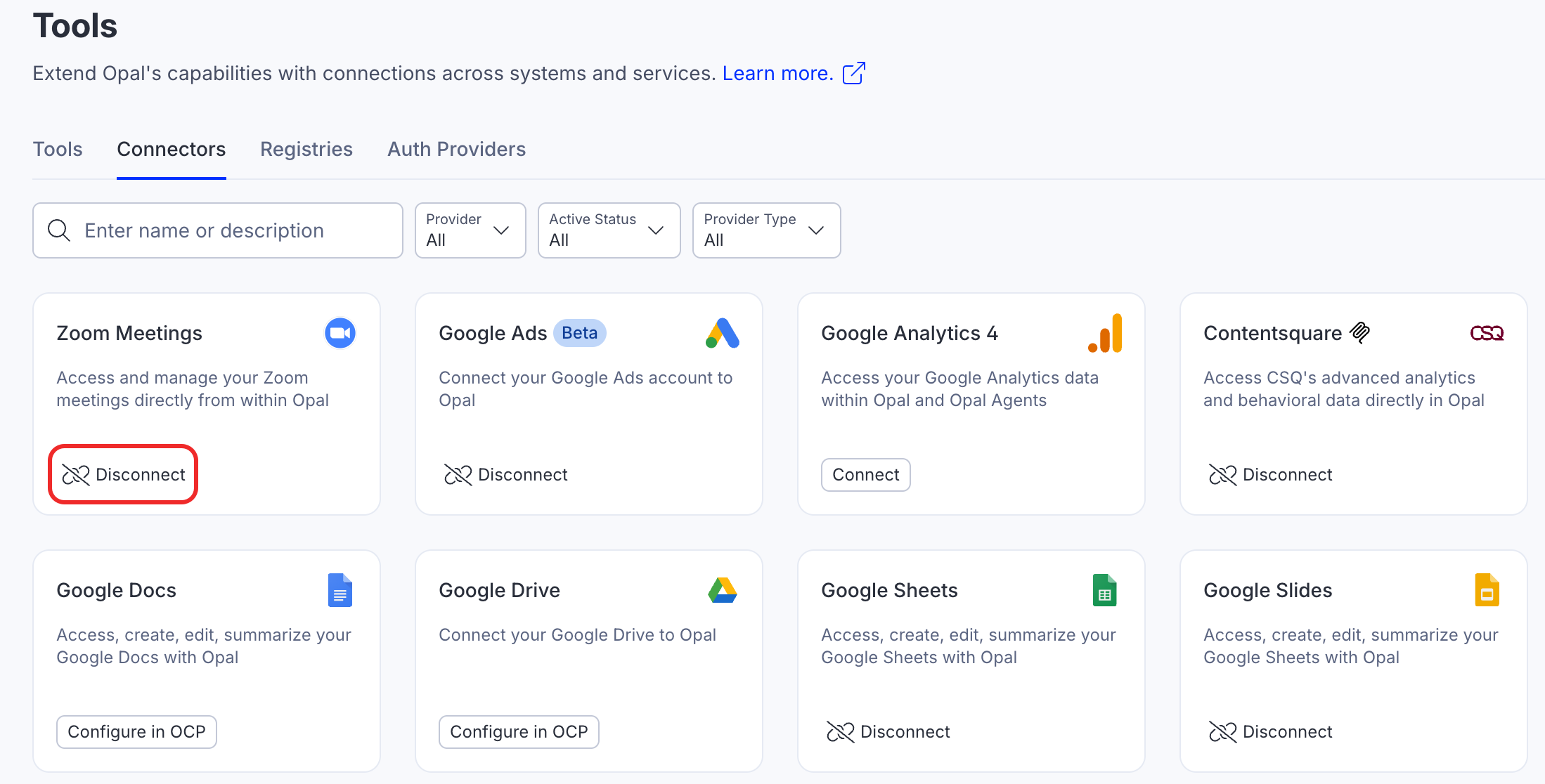This screenshot has height=784, width=1545.
Task: Click "Access CSQ's advanced analytics" description
Action: point(1343,388)
